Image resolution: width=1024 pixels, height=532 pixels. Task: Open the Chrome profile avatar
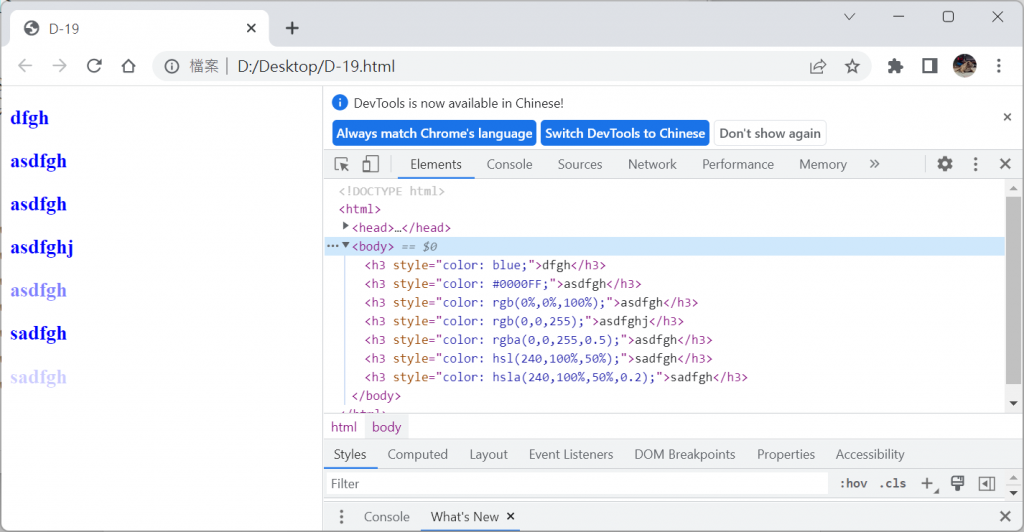pos(965,66)
